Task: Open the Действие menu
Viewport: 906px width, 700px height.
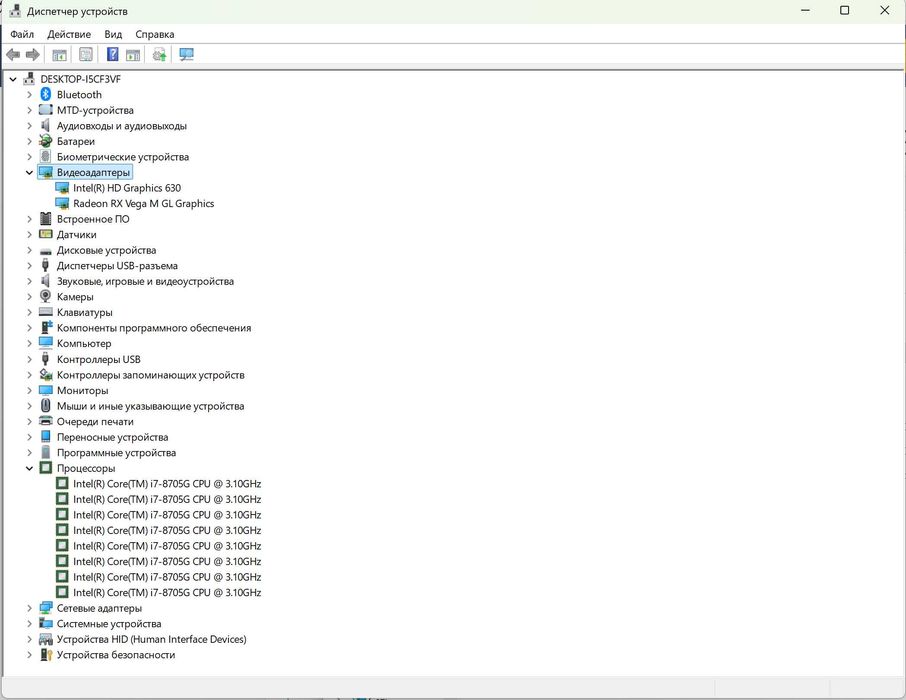Action: [69, 34]
